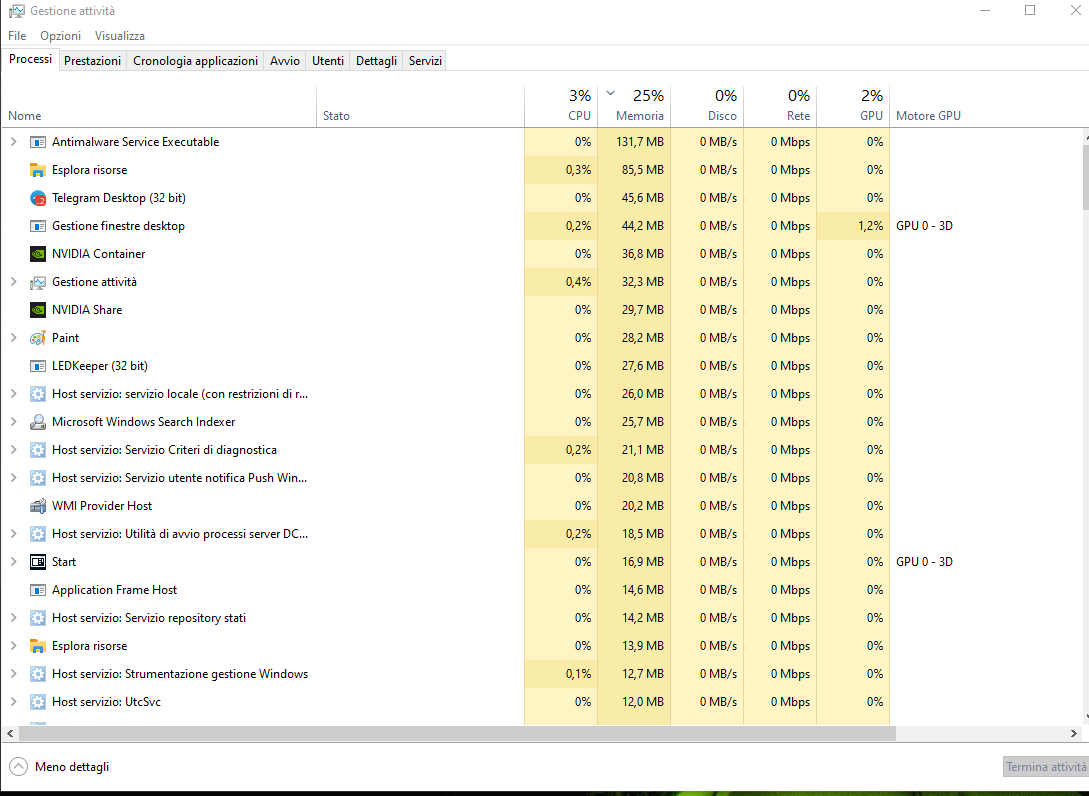Click the LEDKeeper (32 bit) icon

pyautogui.click(x=38, y=366)
